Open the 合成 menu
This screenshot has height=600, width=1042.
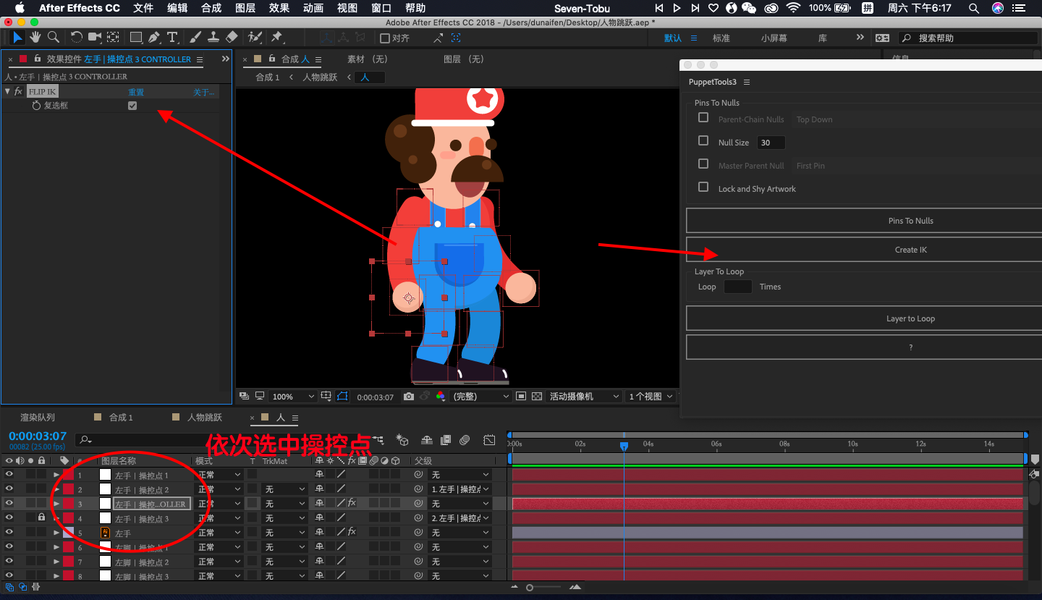point(211,8)
